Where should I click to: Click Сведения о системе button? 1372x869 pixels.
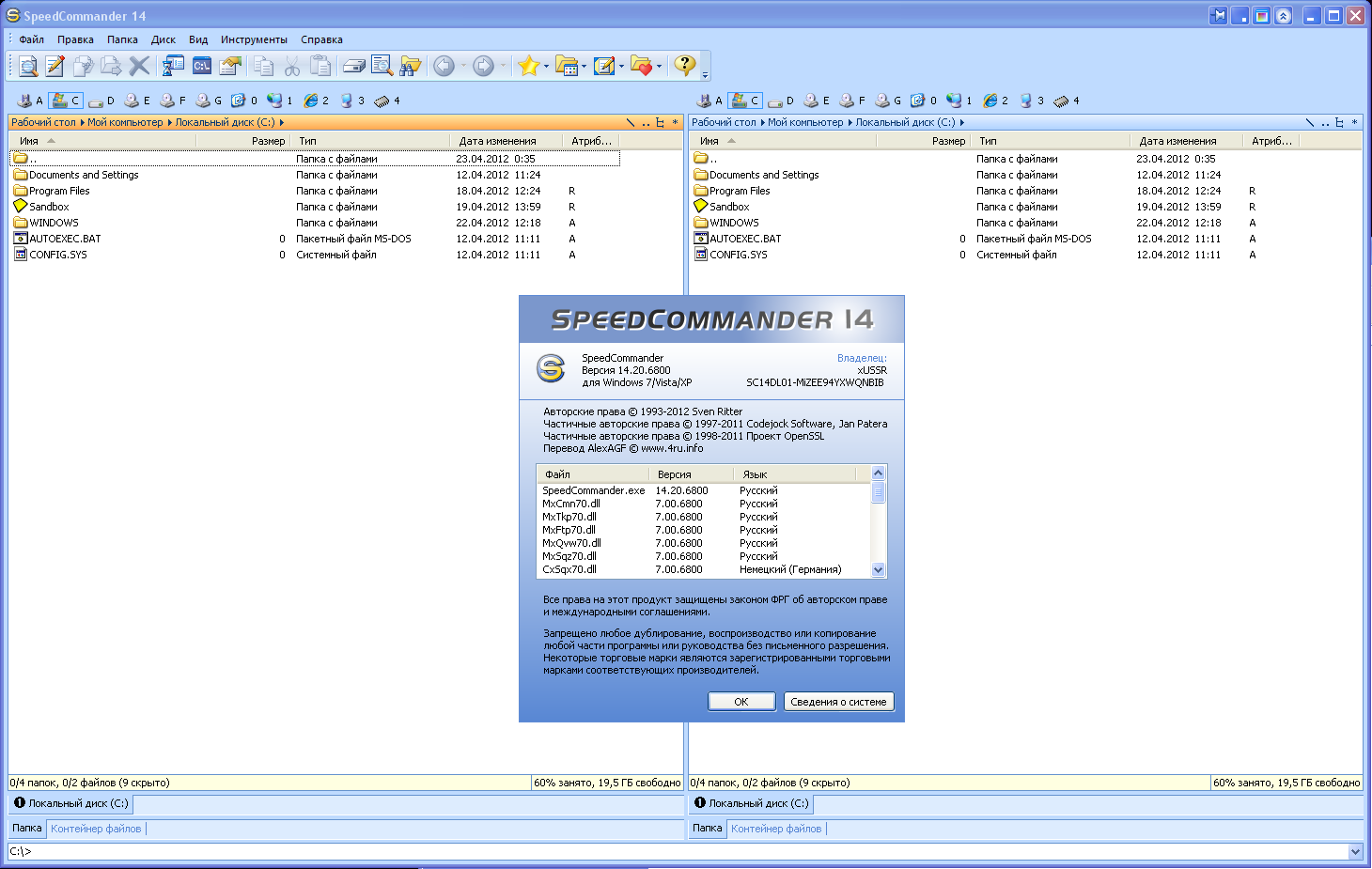click(x=838, y=702)
